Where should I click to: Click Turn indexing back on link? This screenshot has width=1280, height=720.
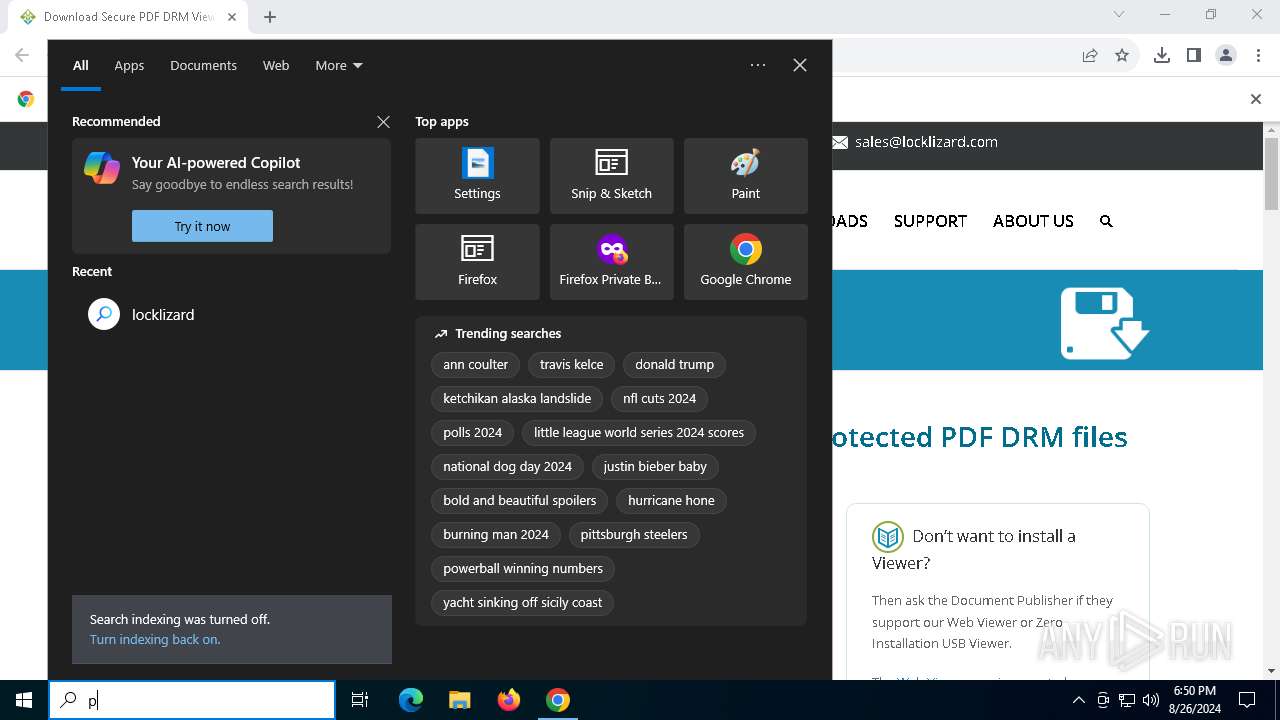[155, 639]
